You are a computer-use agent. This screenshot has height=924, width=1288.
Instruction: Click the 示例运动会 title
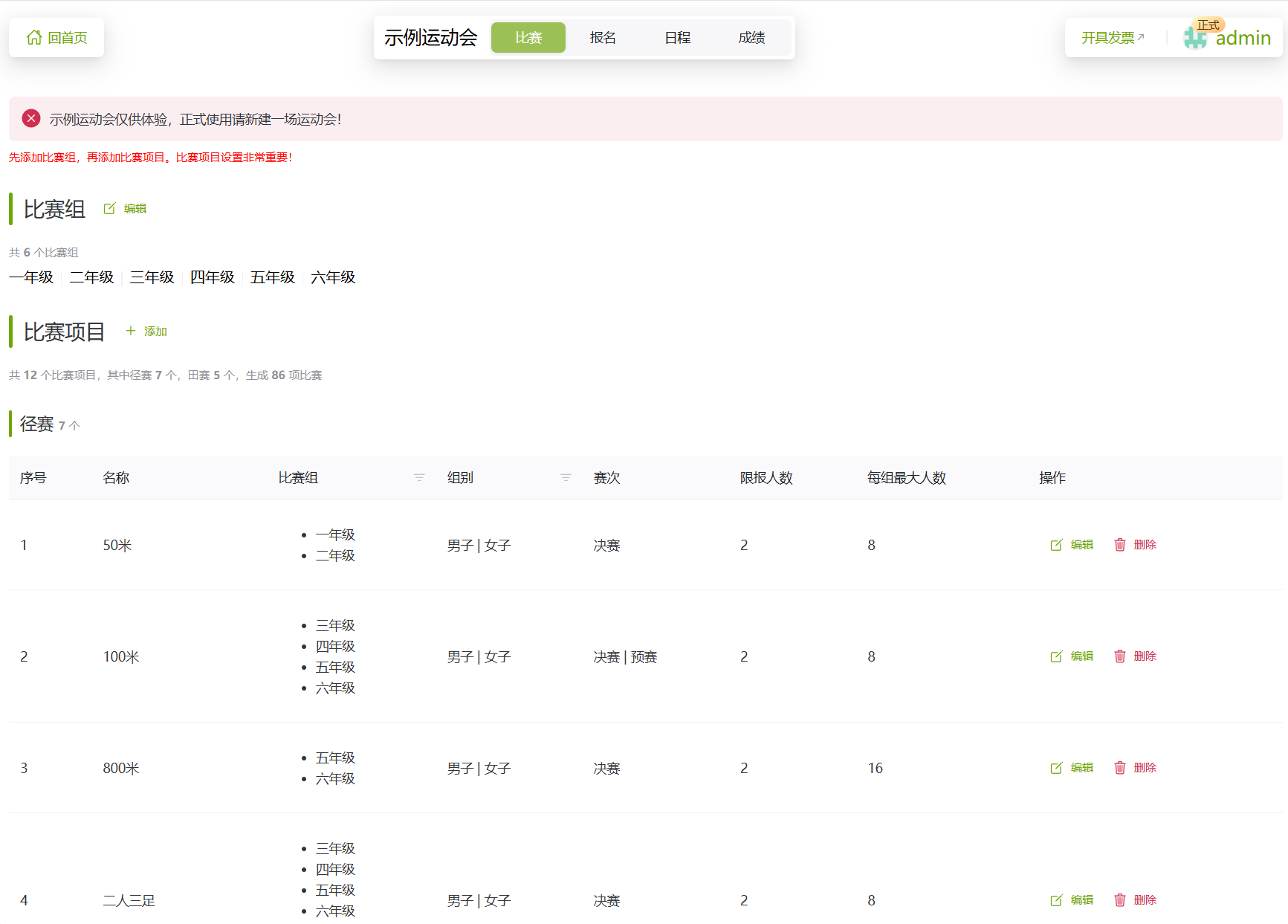coord(430,37)
